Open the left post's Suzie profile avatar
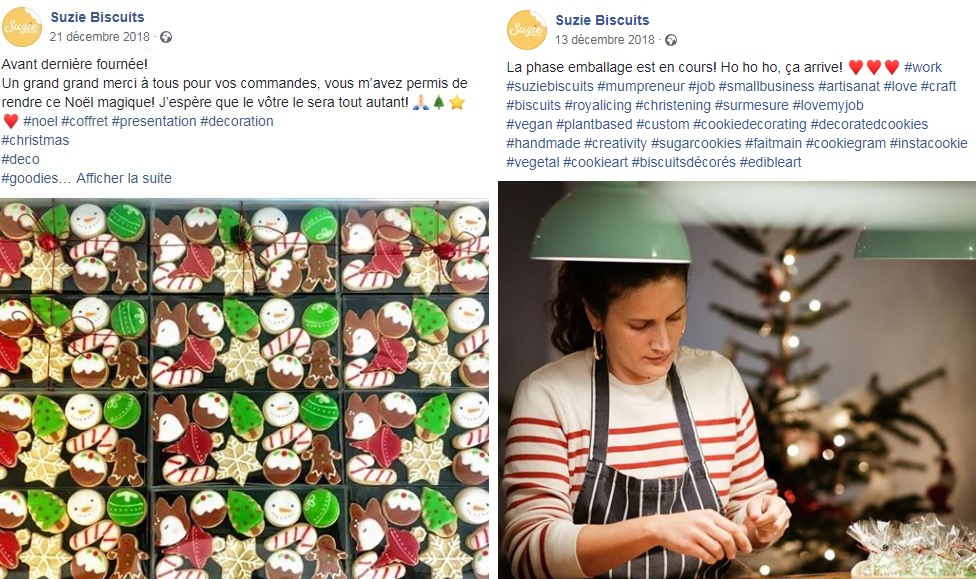 22,27
